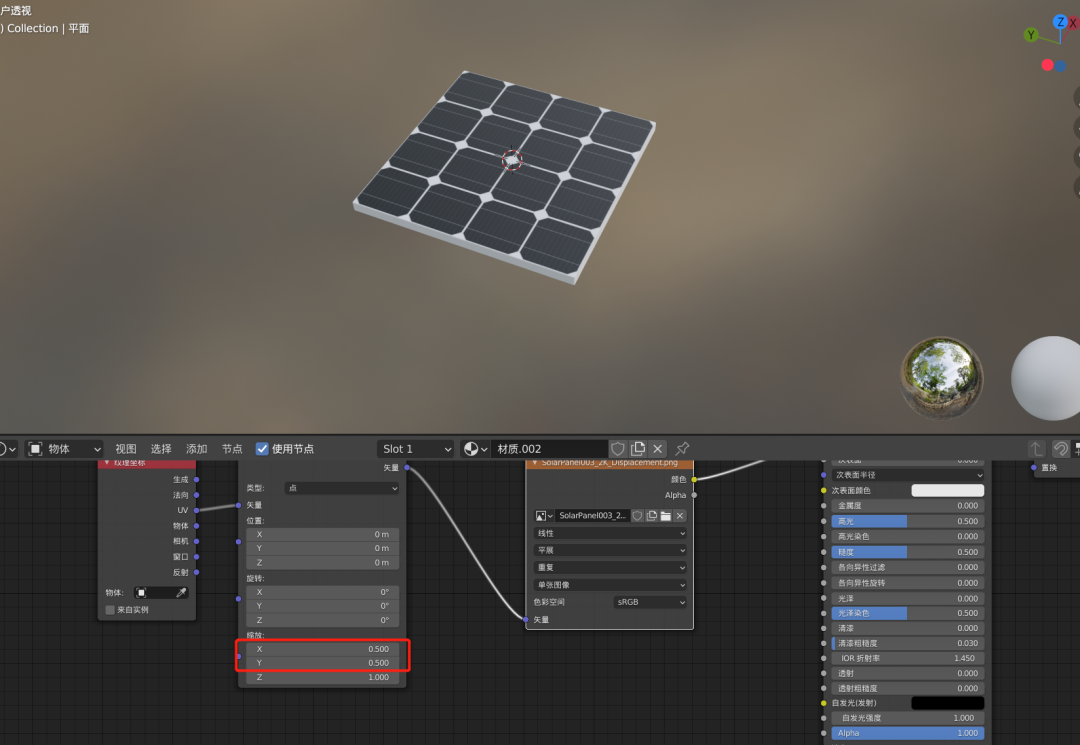The height and width of the screenshot is (745, 1080).
Task: Open the sRGB color space dropdown
Action: tap(650, 602)
